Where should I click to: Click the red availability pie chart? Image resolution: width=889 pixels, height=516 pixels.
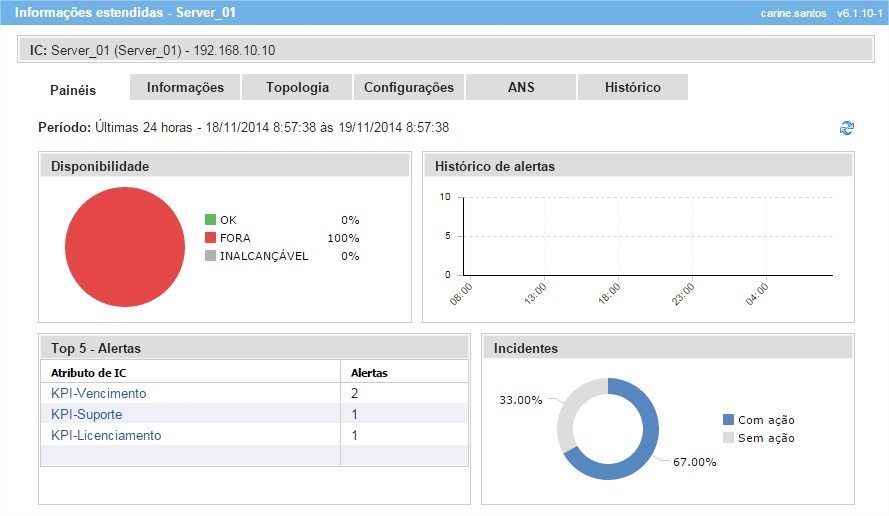[125, 246]
